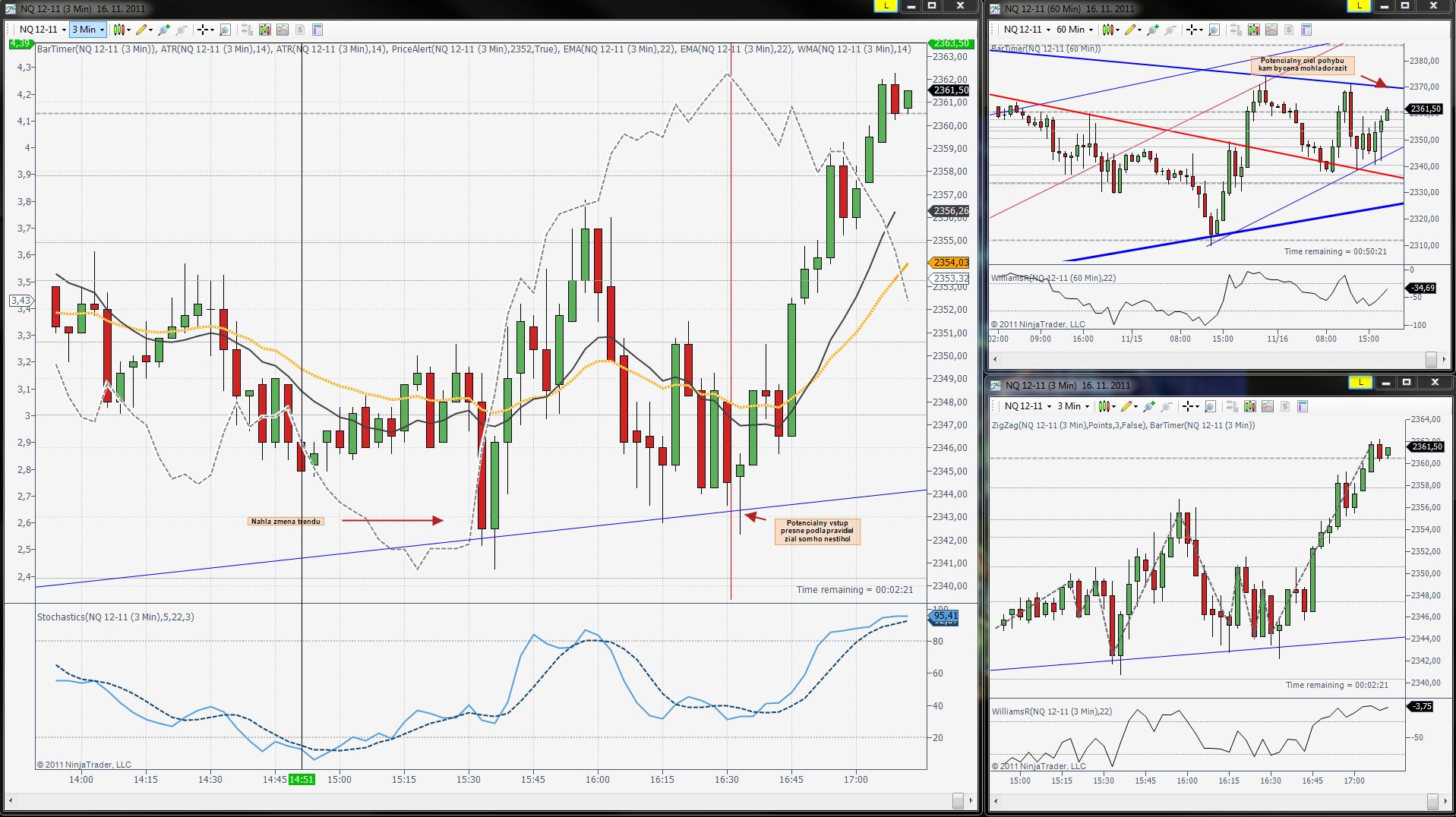Viewport: 1456px width, 817px height.
Task: Open the NQ 12-11 instrument dropdown in main chart
Action: coord(43,30)
